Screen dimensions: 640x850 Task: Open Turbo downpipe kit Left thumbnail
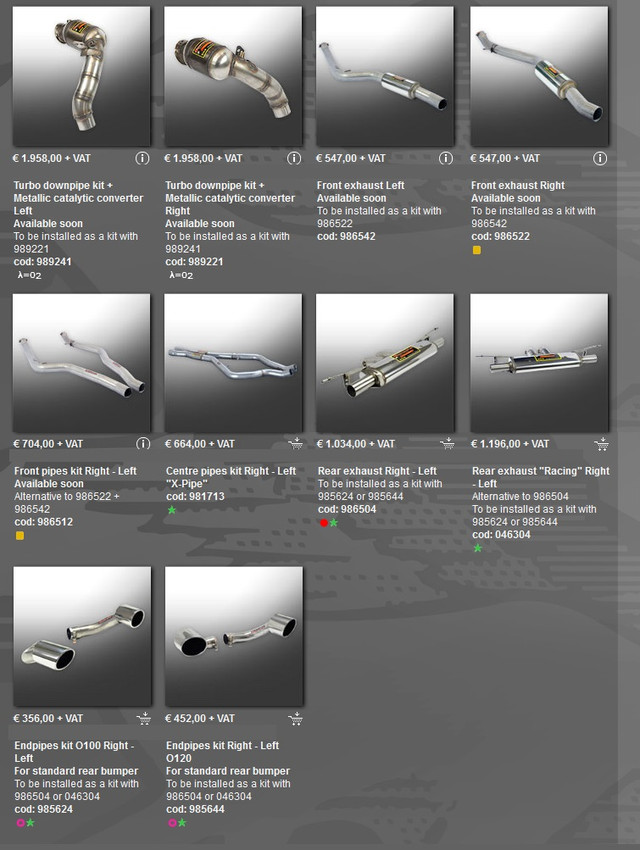click(81, 76)
